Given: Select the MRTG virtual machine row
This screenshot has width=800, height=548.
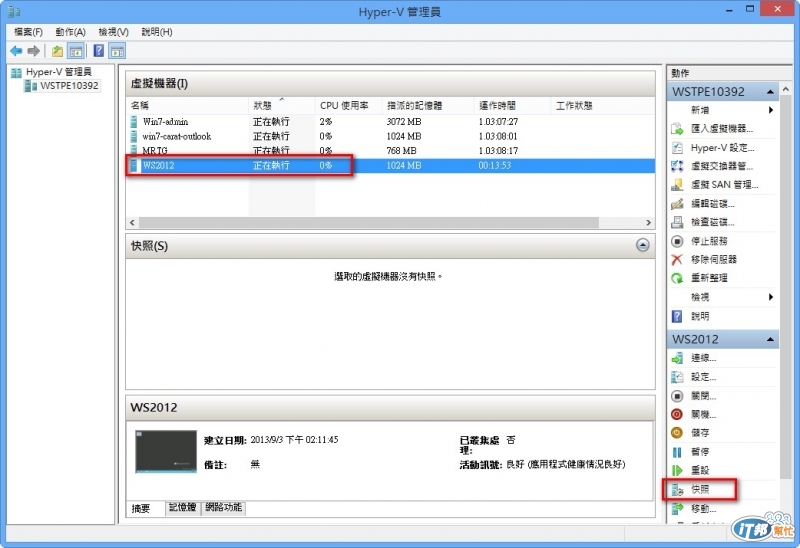Looking at the screenshot, I should [390, 151].
